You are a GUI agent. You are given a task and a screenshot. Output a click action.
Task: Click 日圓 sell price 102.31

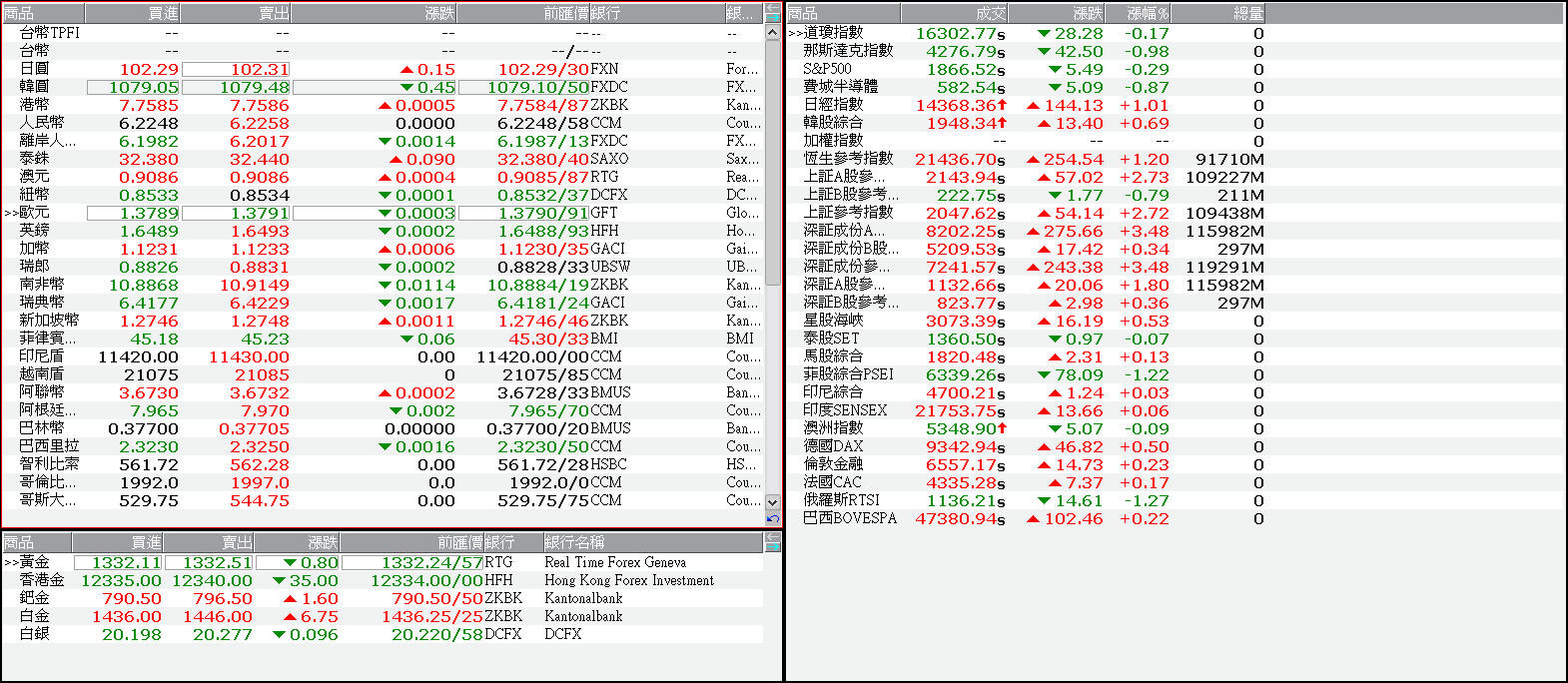[x=236, y=69]
